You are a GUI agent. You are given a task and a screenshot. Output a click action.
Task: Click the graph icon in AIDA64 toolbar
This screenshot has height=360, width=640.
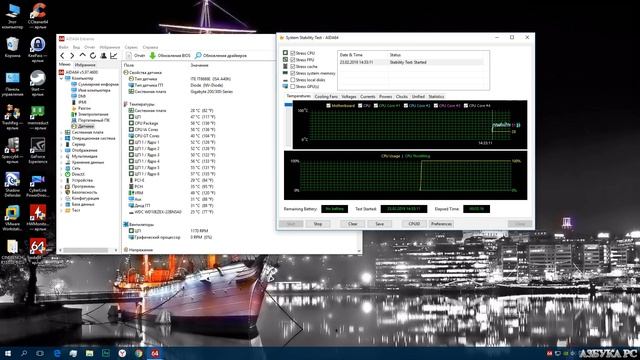(x=113, y=56)
